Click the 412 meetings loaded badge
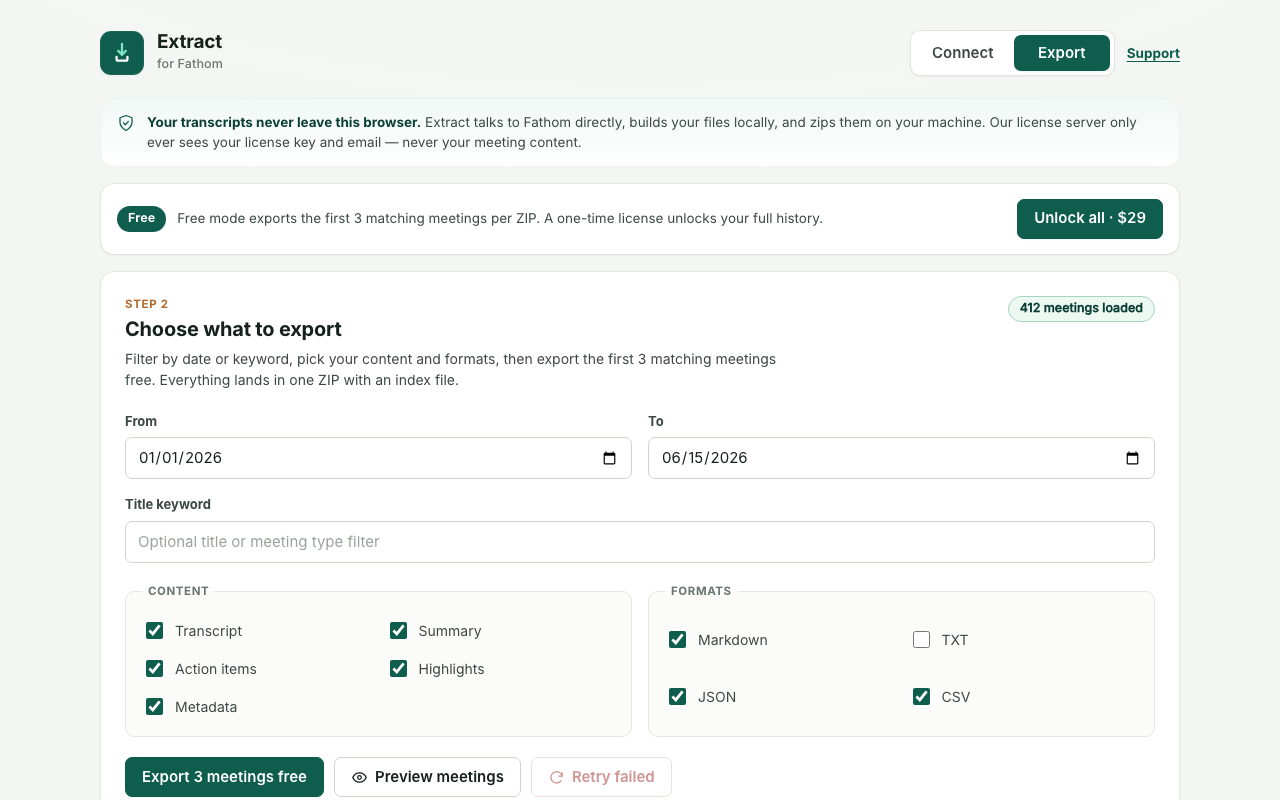The image size is (1280, 800). [1081, 309]
